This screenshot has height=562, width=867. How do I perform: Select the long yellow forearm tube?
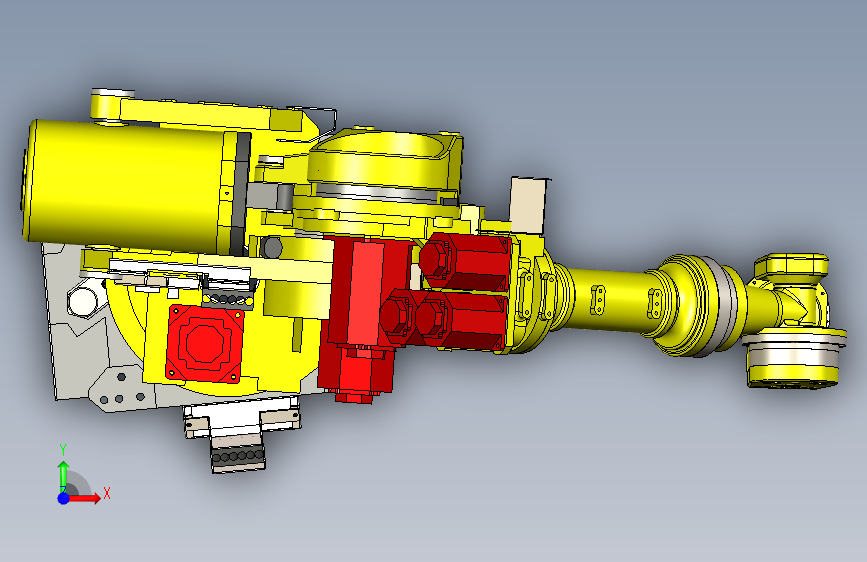(x=611, y=299)
